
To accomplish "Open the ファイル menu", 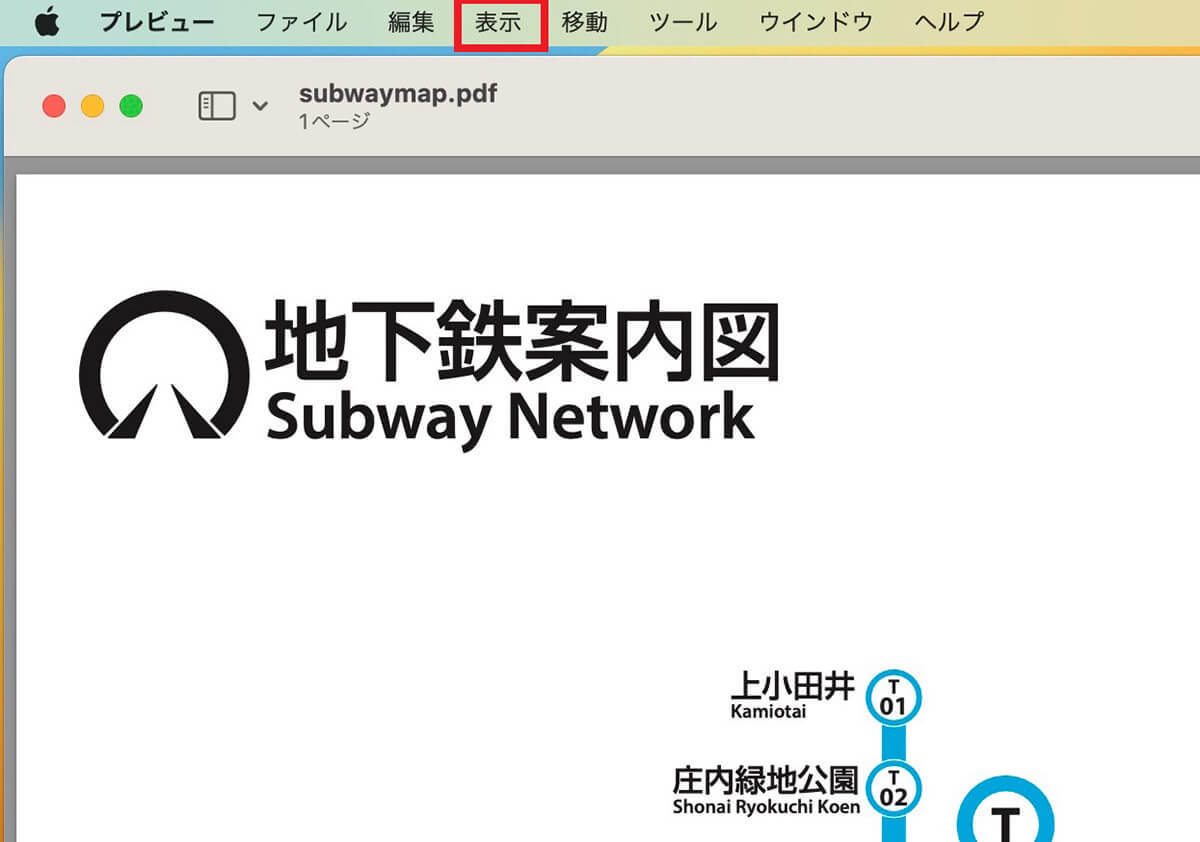I will [302, 22].
